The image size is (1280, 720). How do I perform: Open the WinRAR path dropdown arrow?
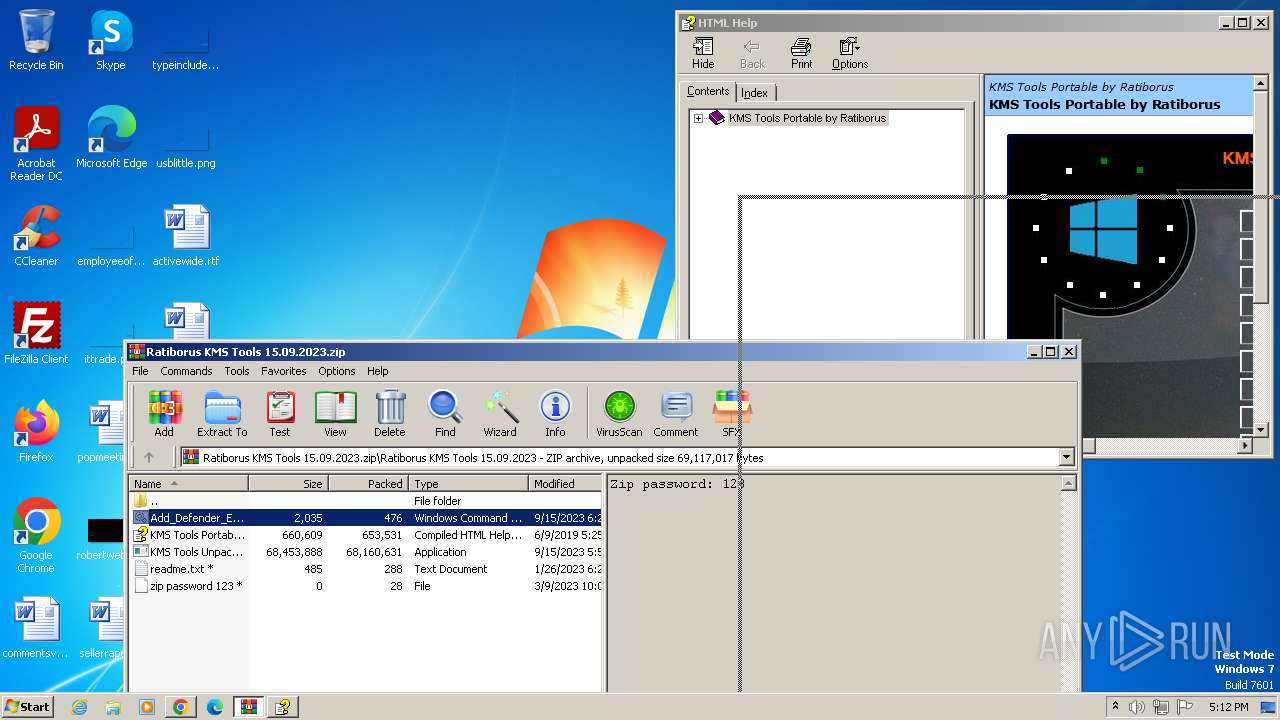click(1066, 457)
